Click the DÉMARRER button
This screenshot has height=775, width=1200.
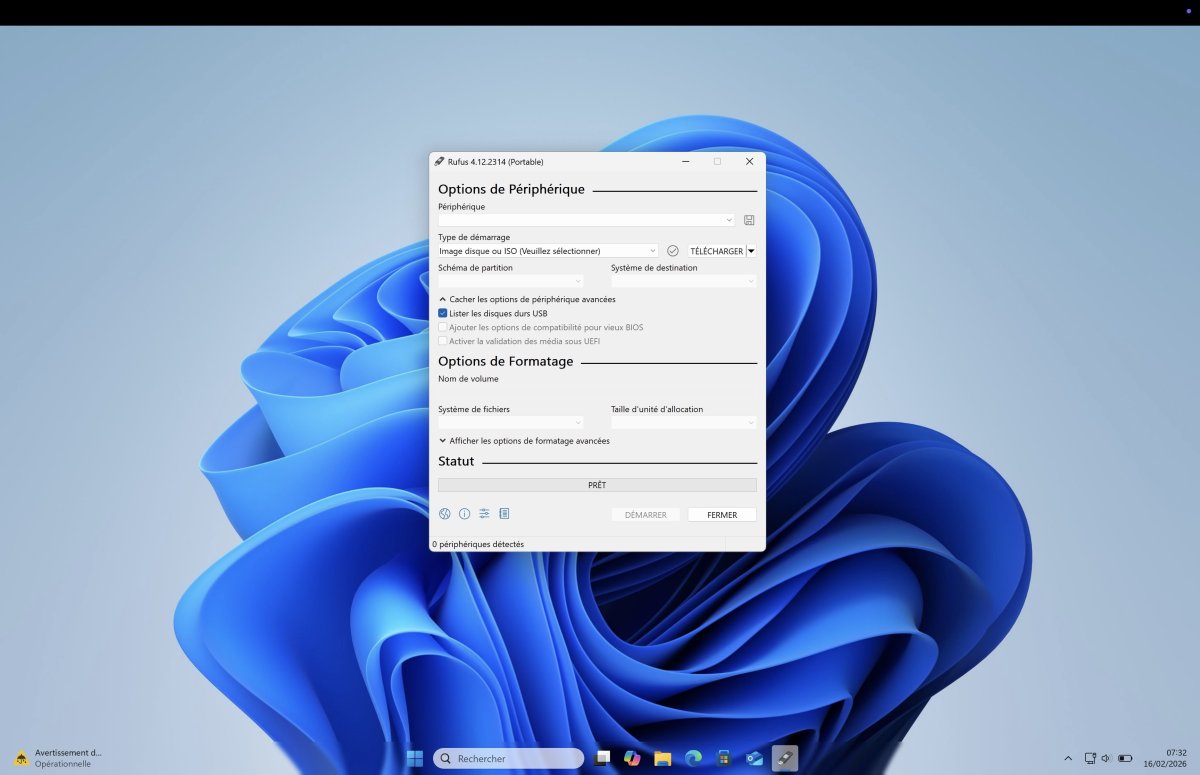tap(645, 514)
